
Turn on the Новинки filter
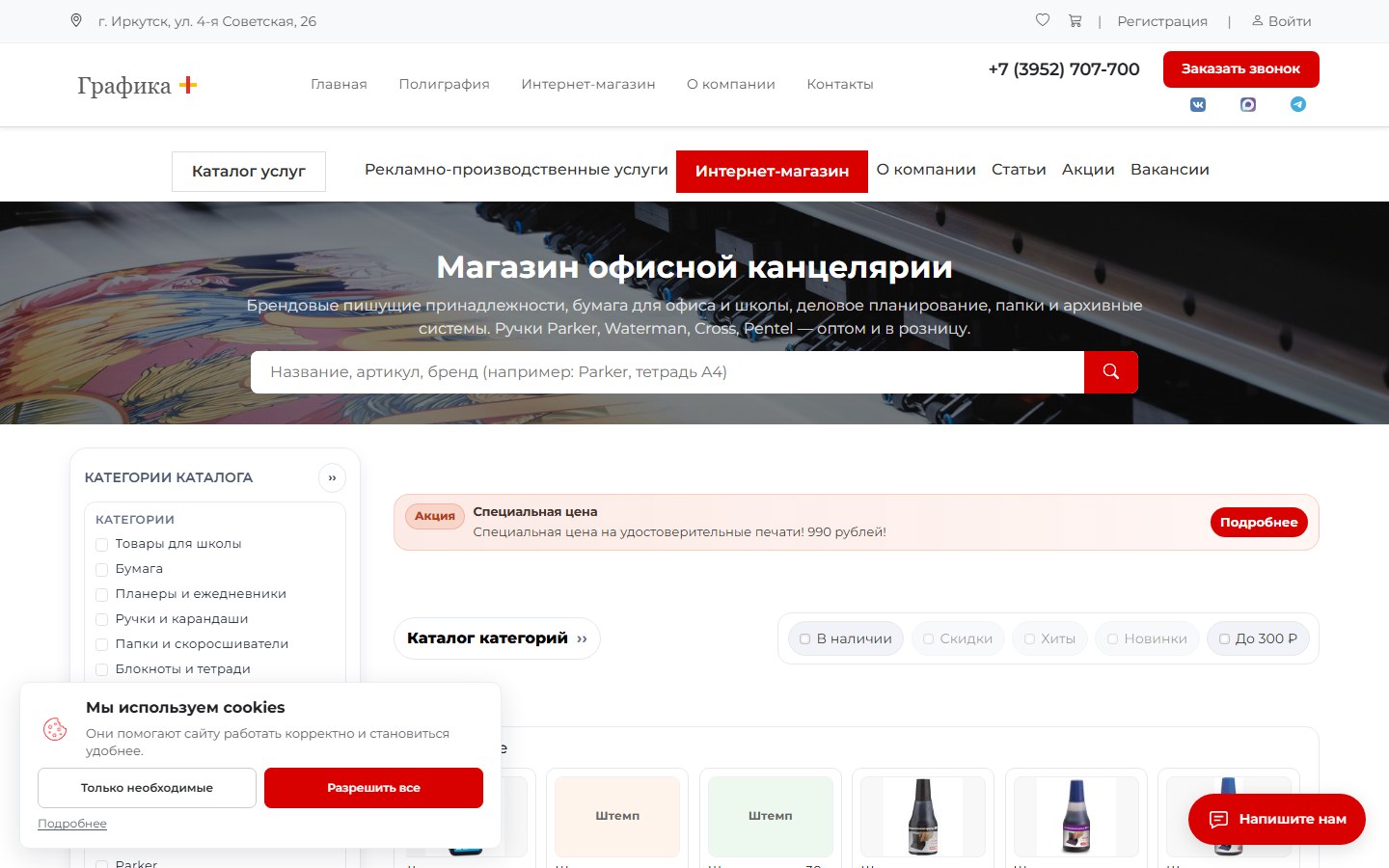pos(1147,638)
